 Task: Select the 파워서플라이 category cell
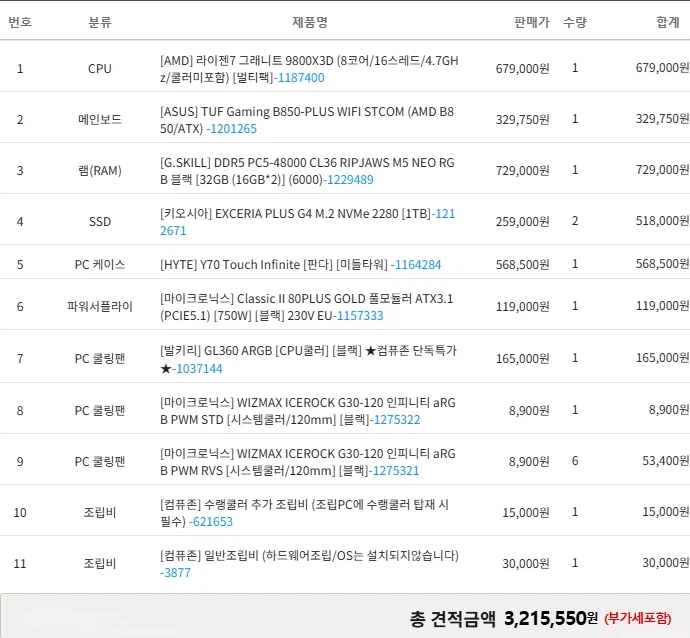pyautogui.click(x=100, y=307)
